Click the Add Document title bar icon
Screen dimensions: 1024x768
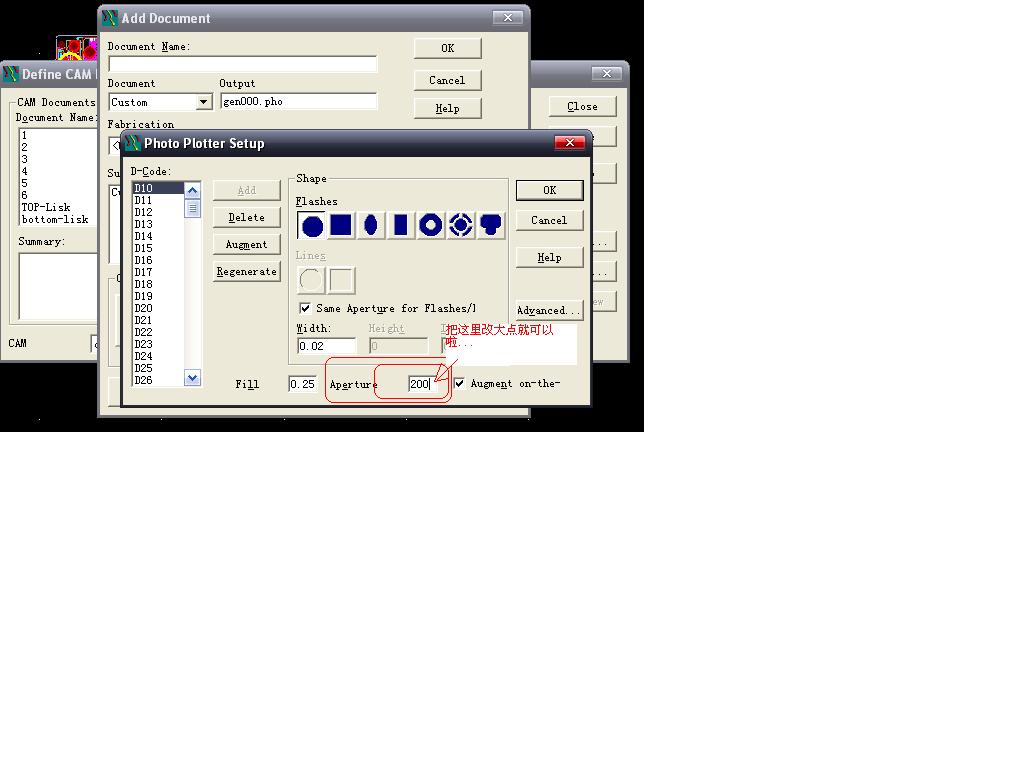click(x=110, y=18)
